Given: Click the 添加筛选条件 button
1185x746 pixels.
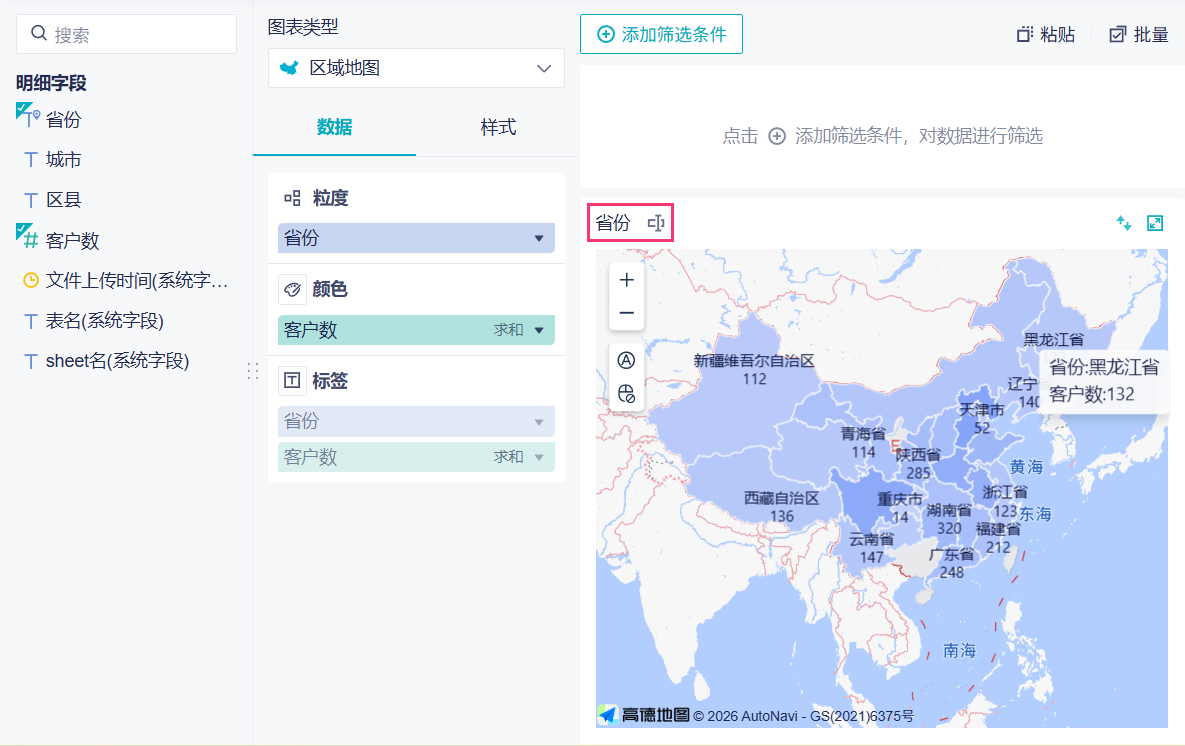Looking at the screenshot, I should (661, 34).
